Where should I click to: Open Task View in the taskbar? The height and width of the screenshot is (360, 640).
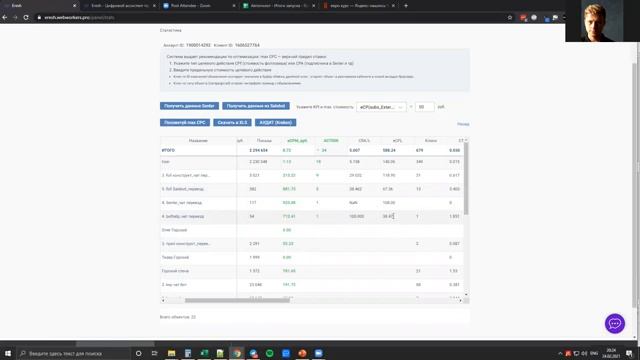154,353
